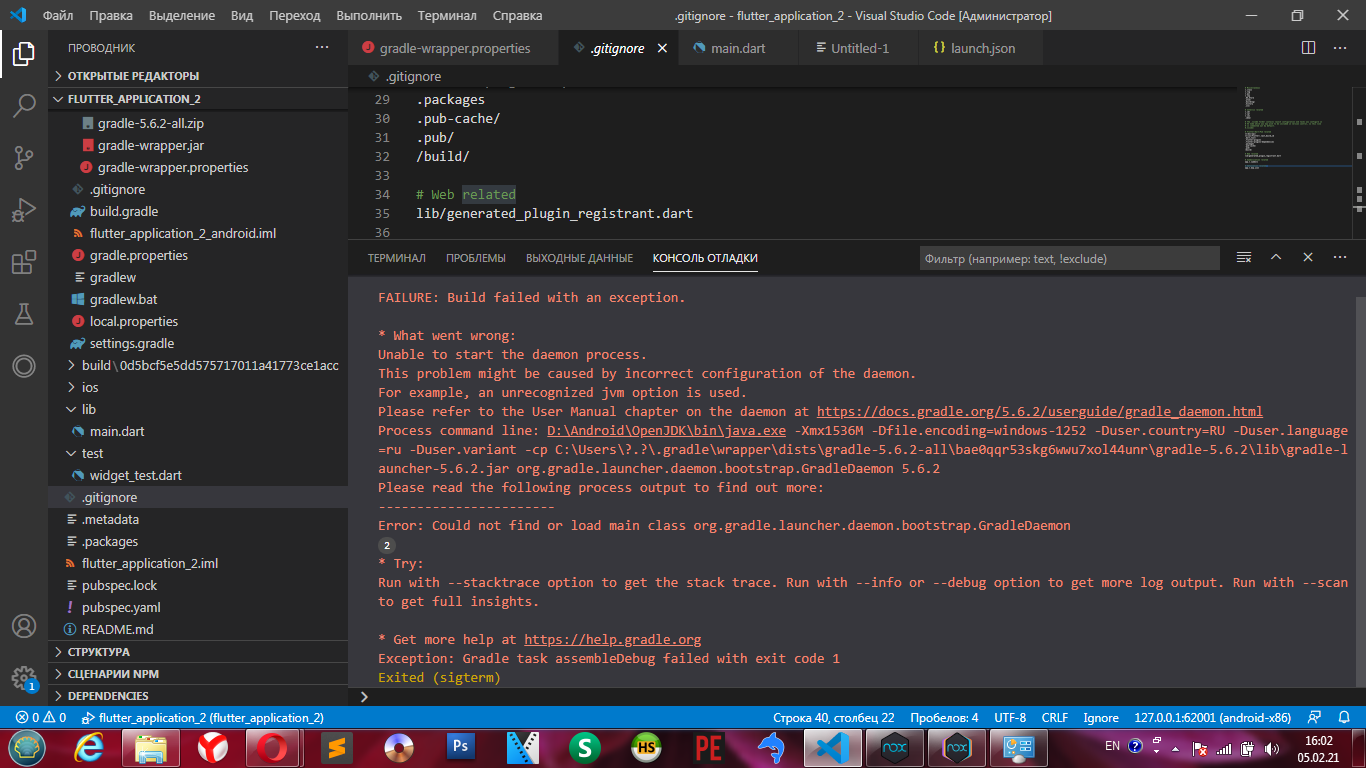
Task: Expand the build folder
Action: point(198,365)
